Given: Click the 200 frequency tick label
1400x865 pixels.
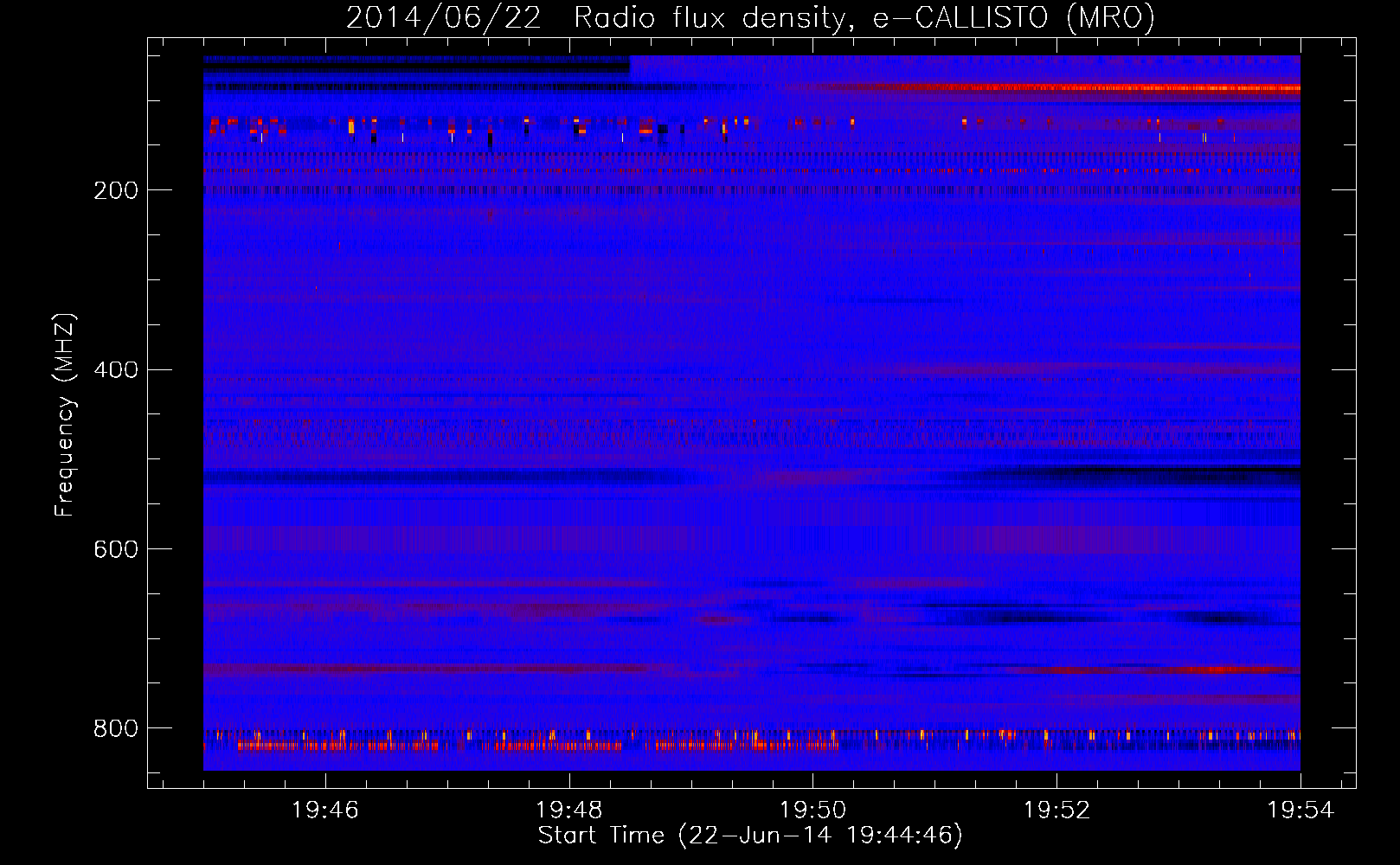Looking at the screenshot, I should 115,190.
